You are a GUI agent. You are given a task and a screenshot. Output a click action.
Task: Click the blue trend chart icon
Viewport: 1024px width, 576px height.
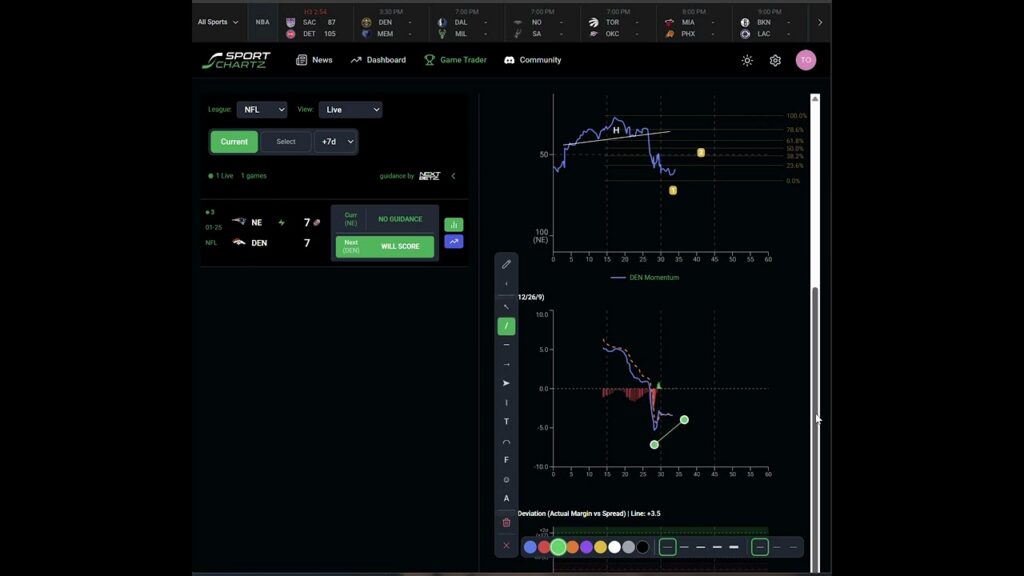pyautogui.click(x=453, y=242)
